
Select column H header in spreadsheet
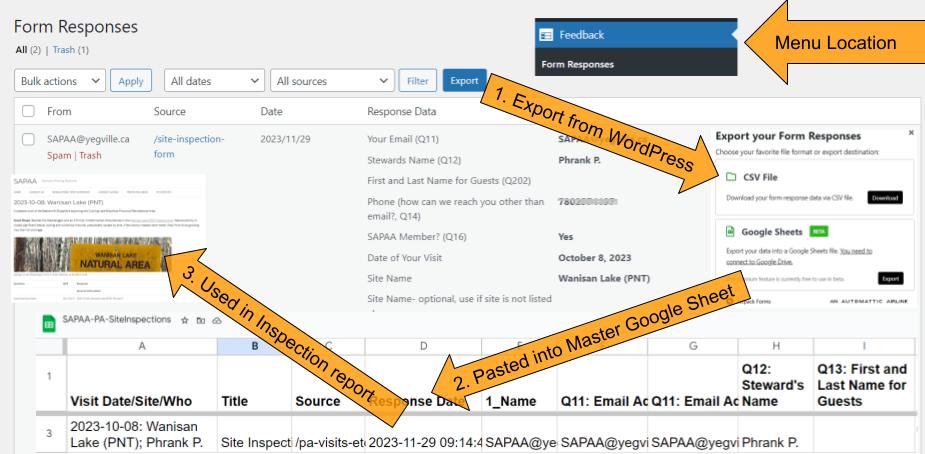[x=775, y=346]
